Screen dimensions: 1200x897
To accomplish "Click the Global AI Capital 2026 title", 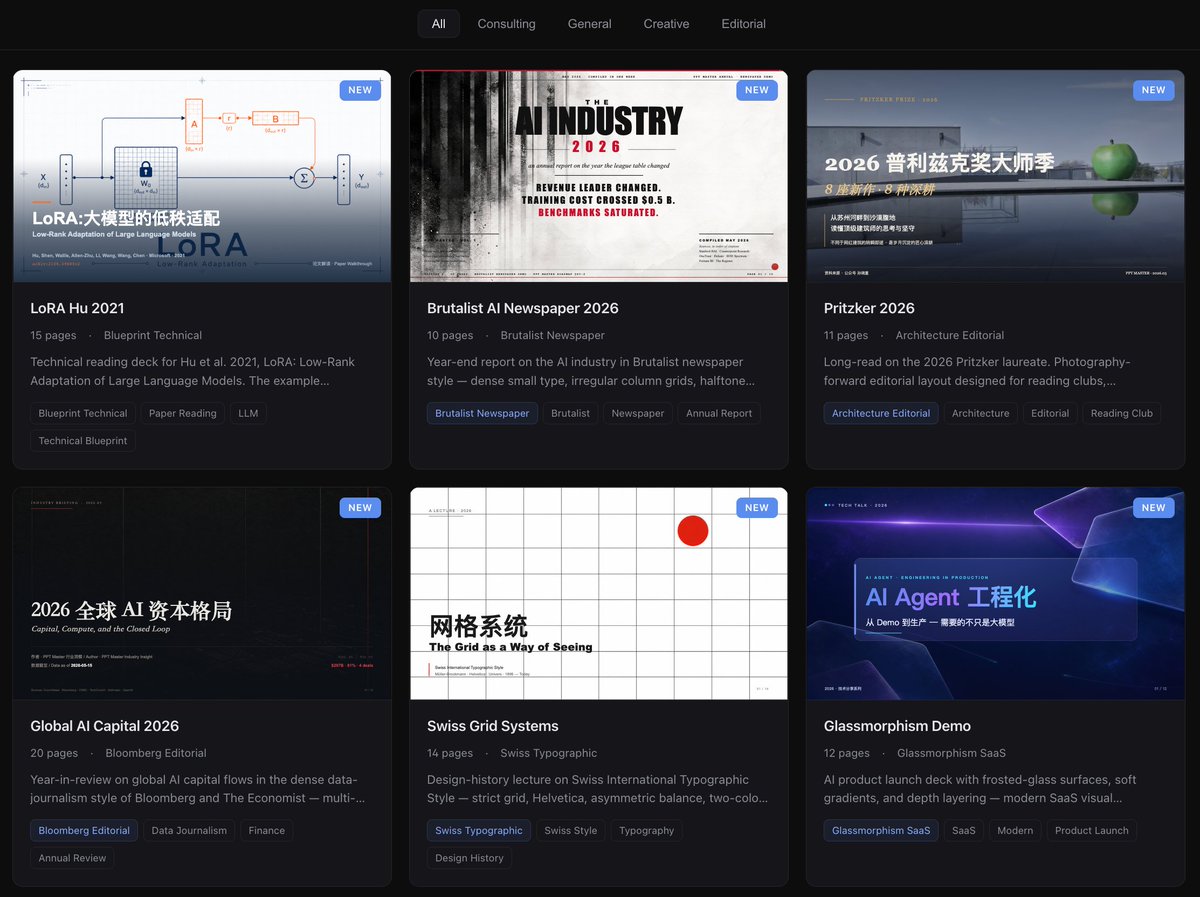I will [105, 726].
